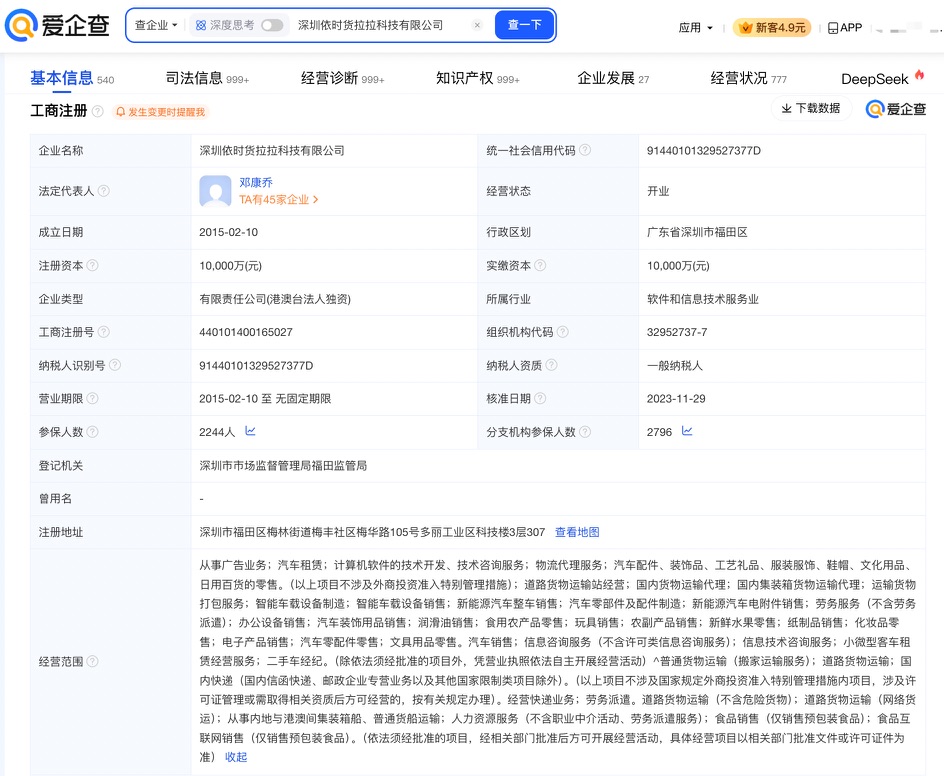944x776 pixels.
Task: Switch to the 经营状况 tab
Action: (x=748, y=79)
